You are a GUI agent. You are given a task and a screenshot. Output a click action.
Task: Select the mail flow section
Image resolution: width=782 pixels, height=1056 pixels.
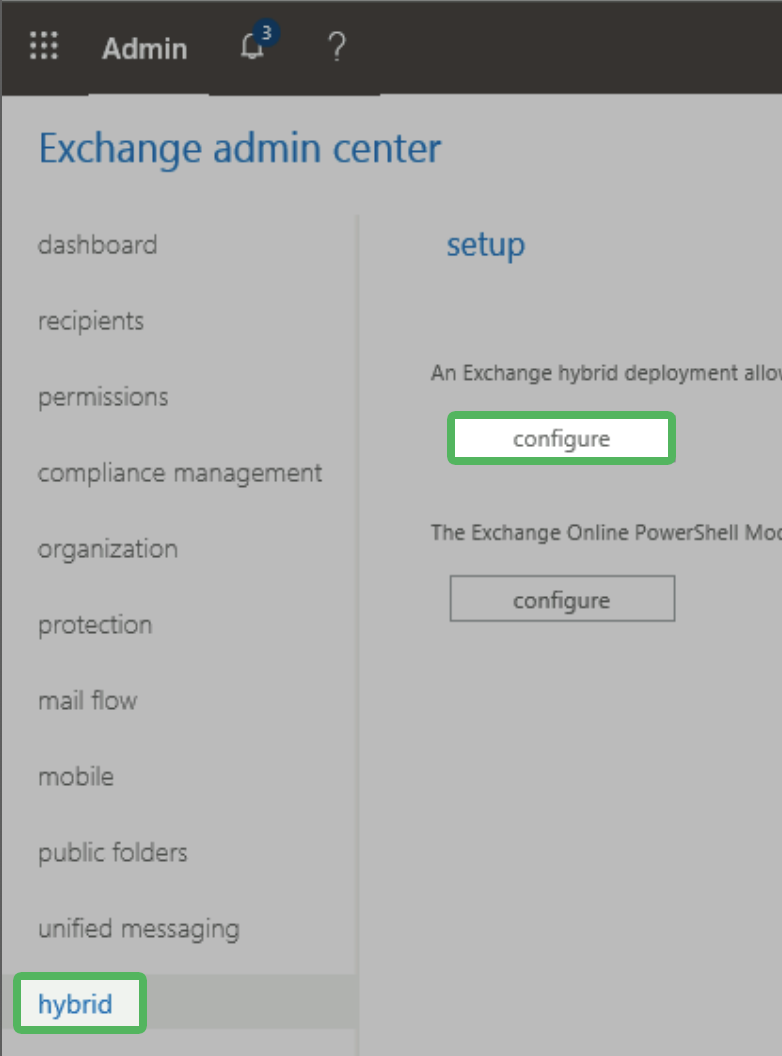[88, 700]
